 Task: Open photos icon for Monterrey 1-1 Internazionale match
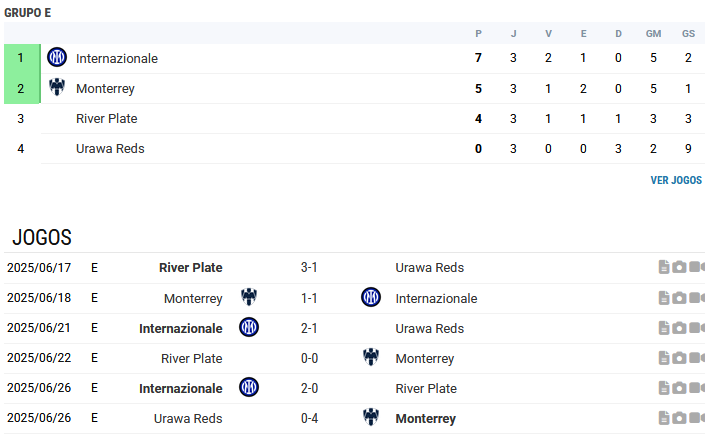[679, 298]
